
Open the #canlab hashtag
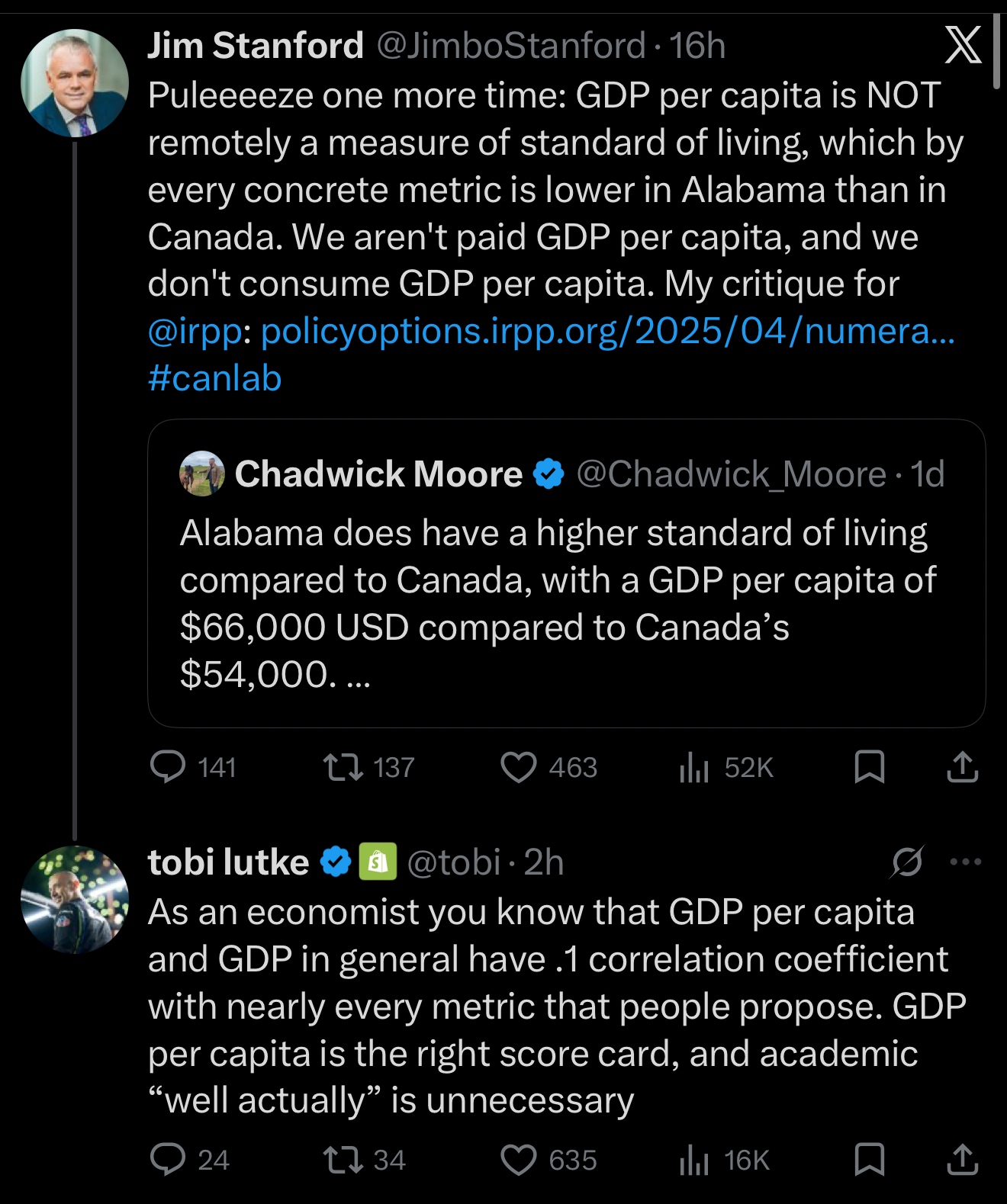pyautogui.click(x=215, y=379)
